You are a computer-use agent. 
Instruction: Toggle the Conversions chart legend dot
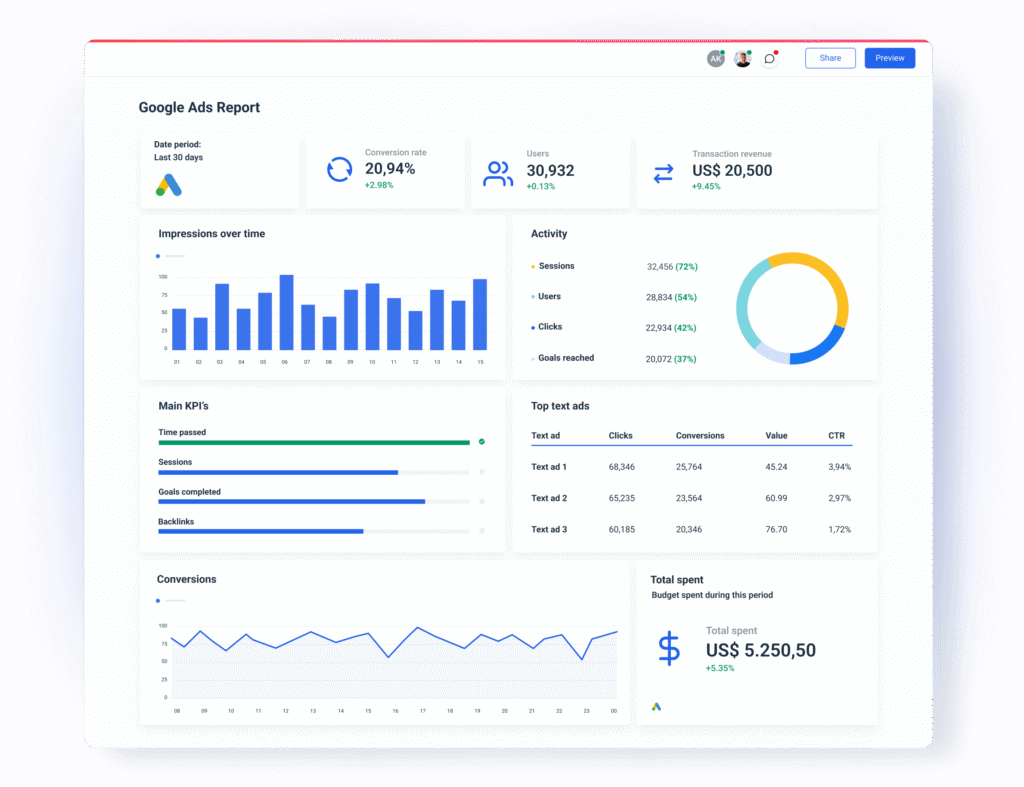click(x=158, y=601)
